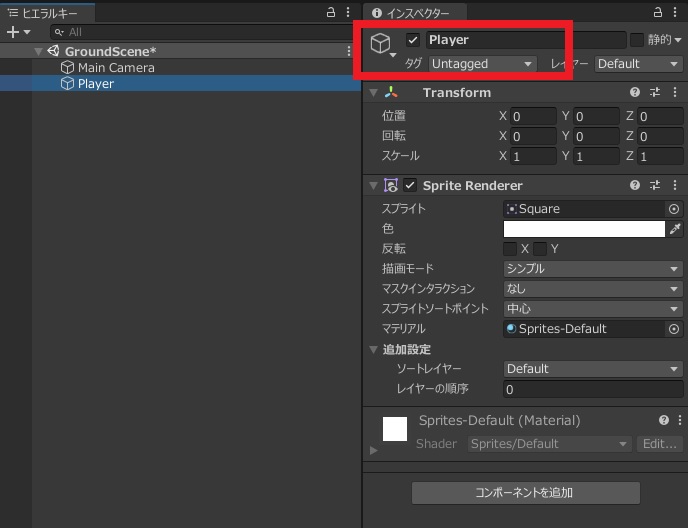Disable the Sprite Renderer component checkbox
688x528 pixels.
coord(410,185)
